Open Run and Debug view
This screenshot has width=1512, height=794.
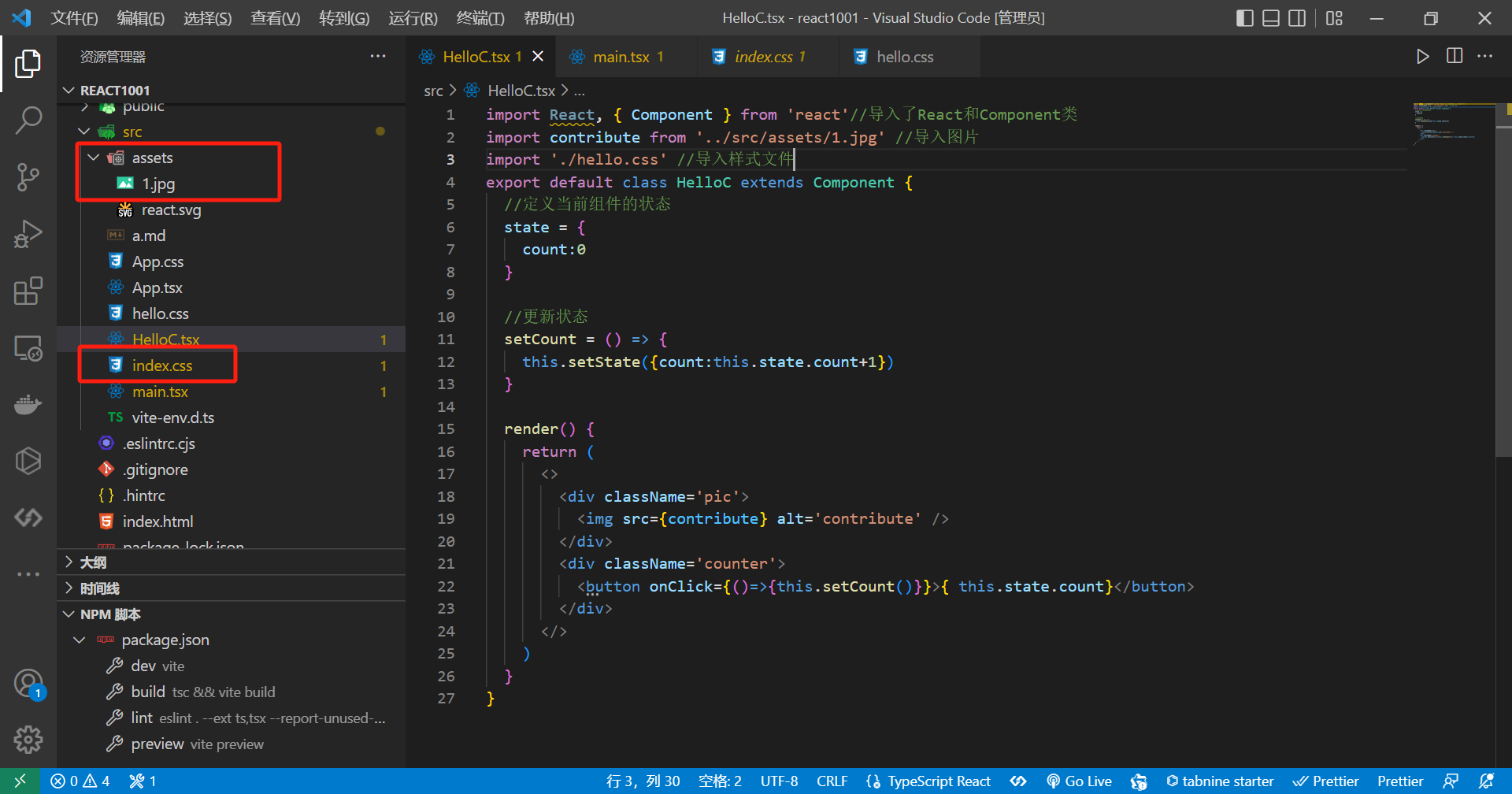(28, 234)
